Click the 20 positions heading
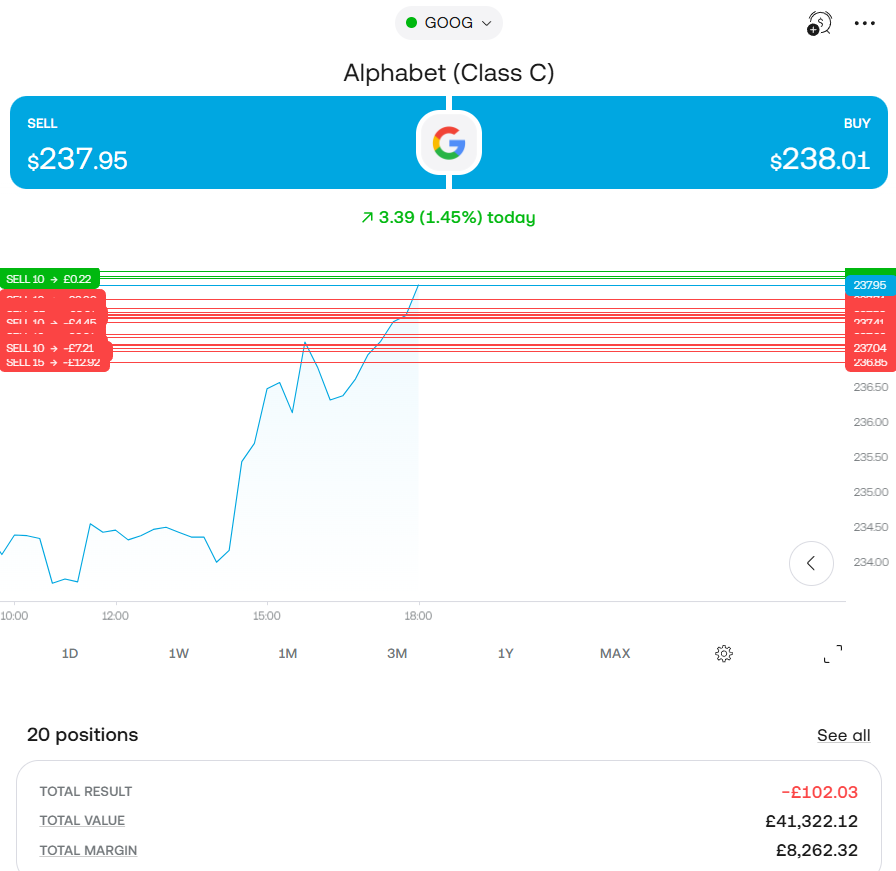Screen dimensions: 896x871 point(83,734)
